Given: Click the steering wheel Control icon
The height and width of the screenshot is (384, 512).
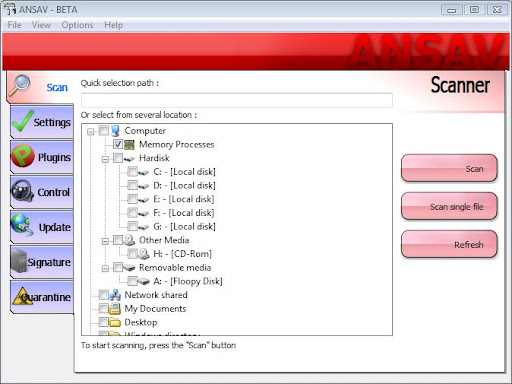Looking at the screenshot, I should (x=22, y=191).
